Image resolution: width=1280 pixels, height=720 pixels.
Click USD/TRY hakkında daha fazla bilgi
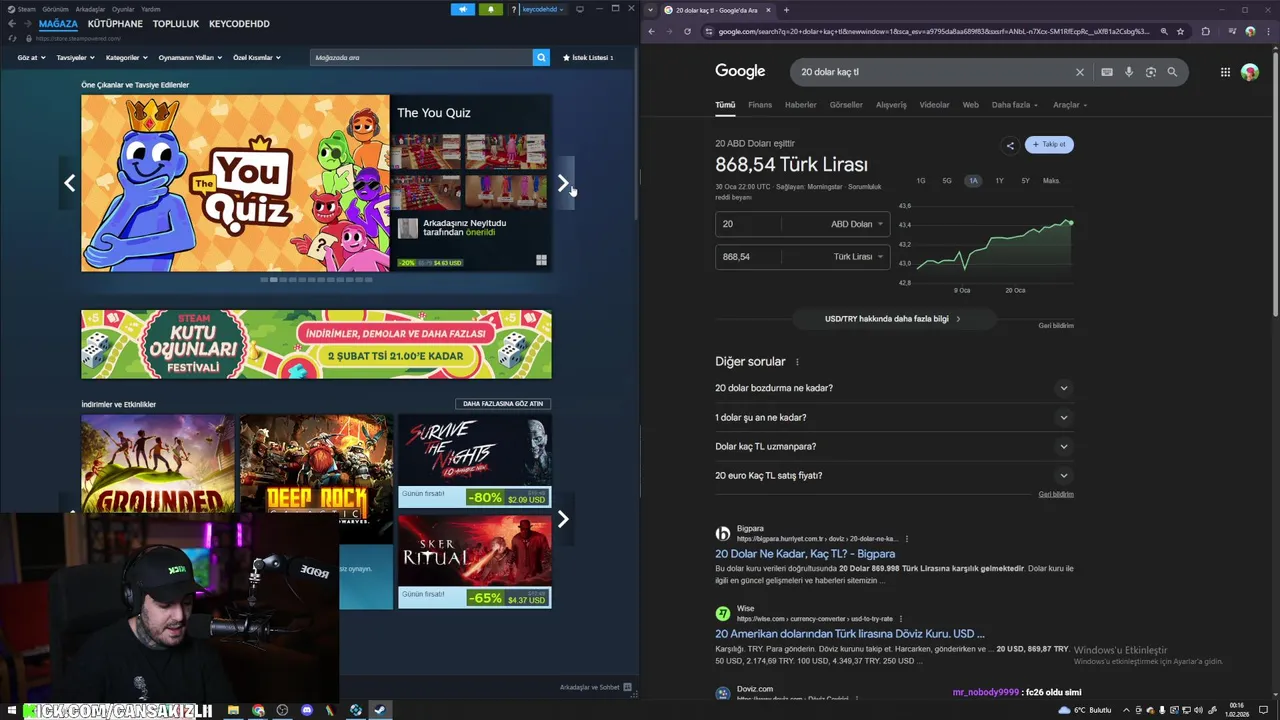(x=892, y=319)
